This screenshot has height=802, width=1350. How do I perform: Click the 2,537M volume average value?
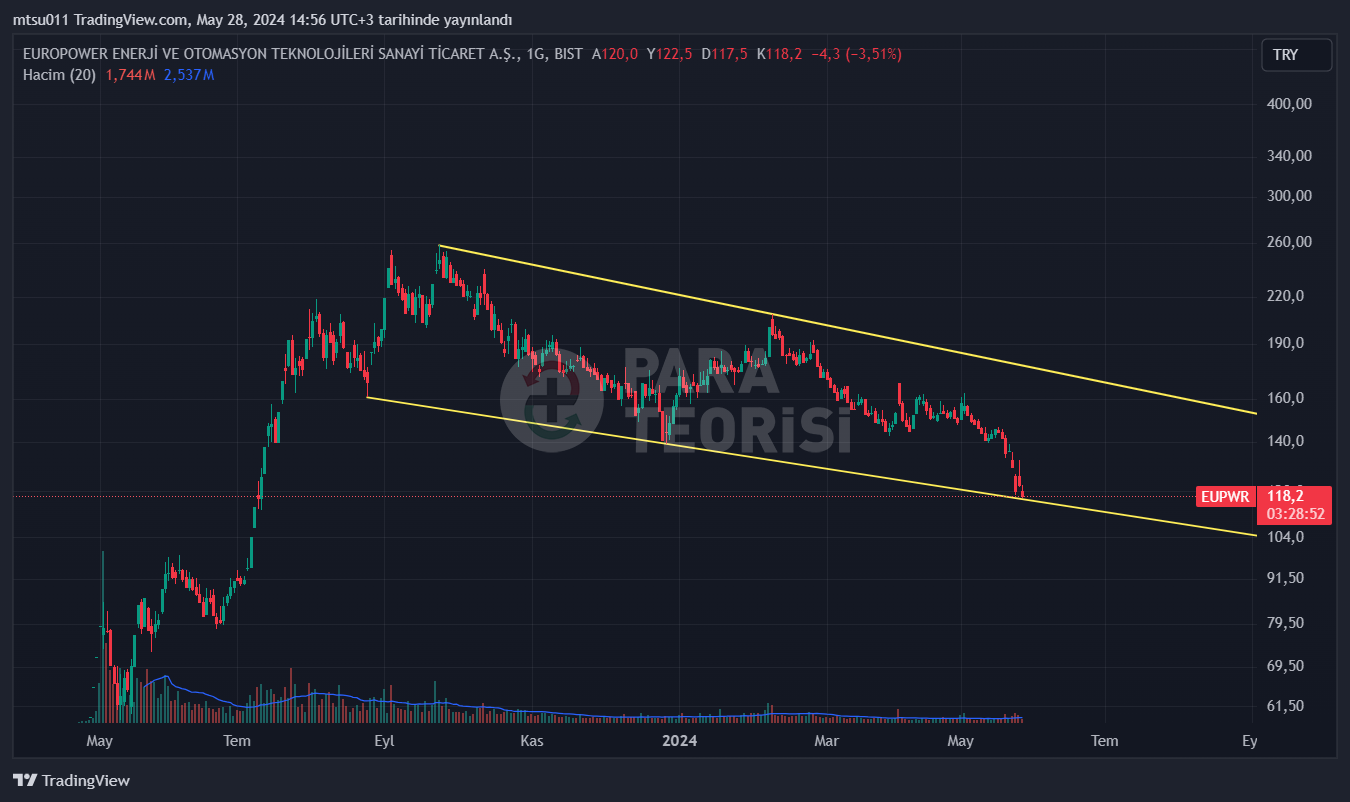click(189, 74)
